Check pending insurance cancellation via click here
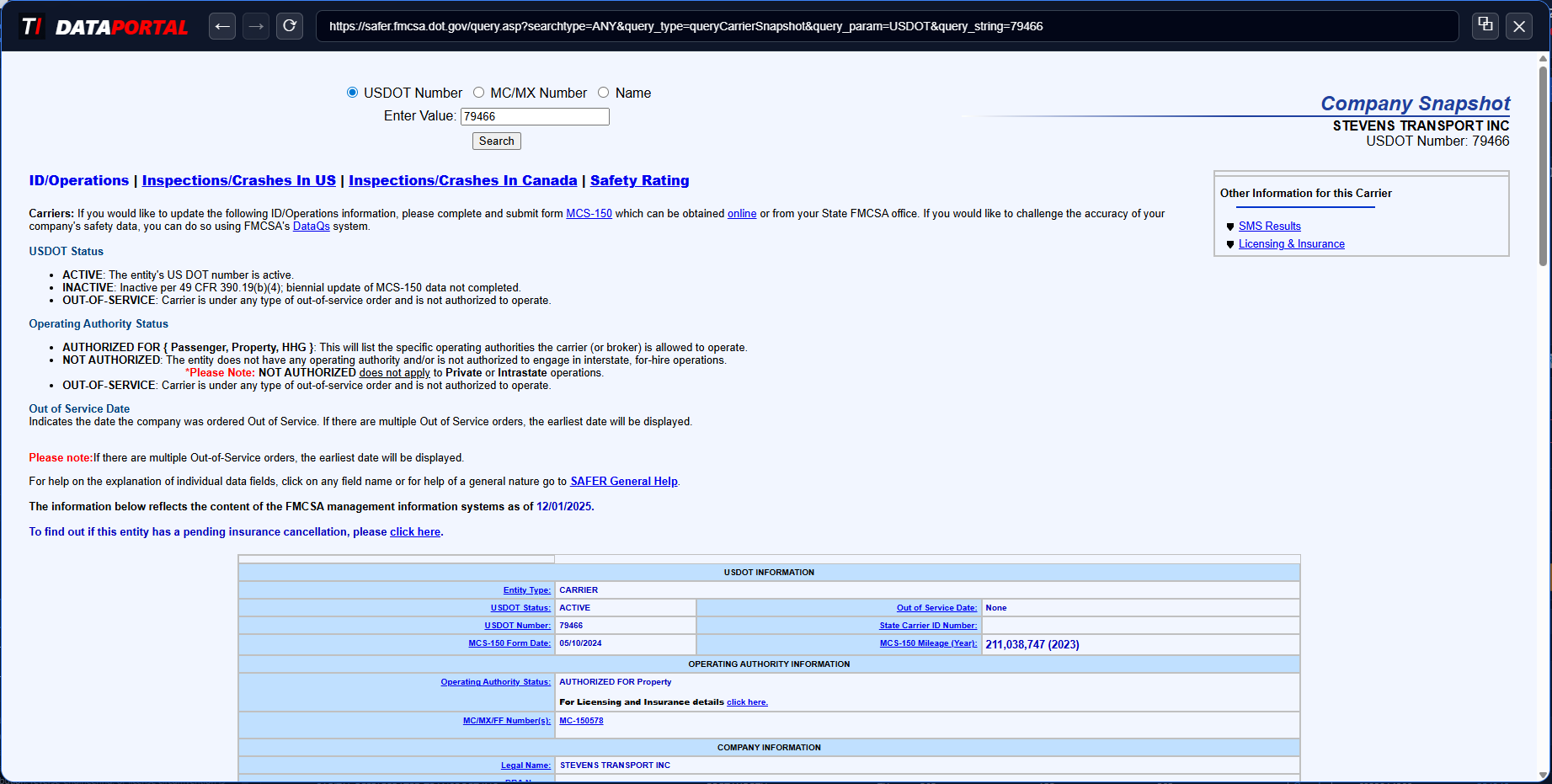Screen dimensions: 1552x784 tap(414, 531)
